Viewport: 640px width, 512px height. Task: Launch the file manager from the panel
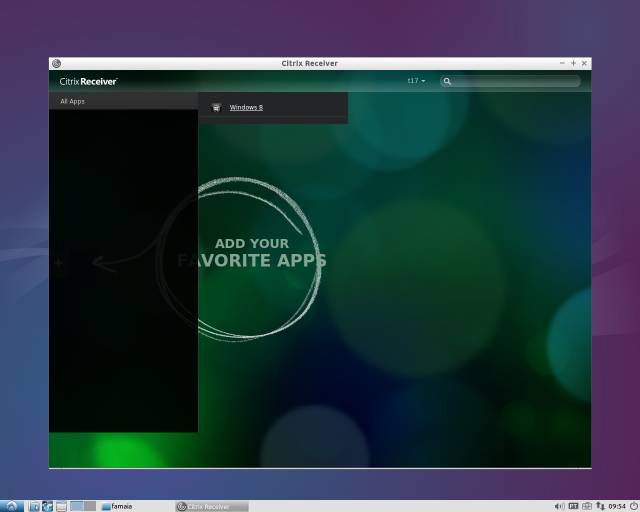[x=34, y=506]
